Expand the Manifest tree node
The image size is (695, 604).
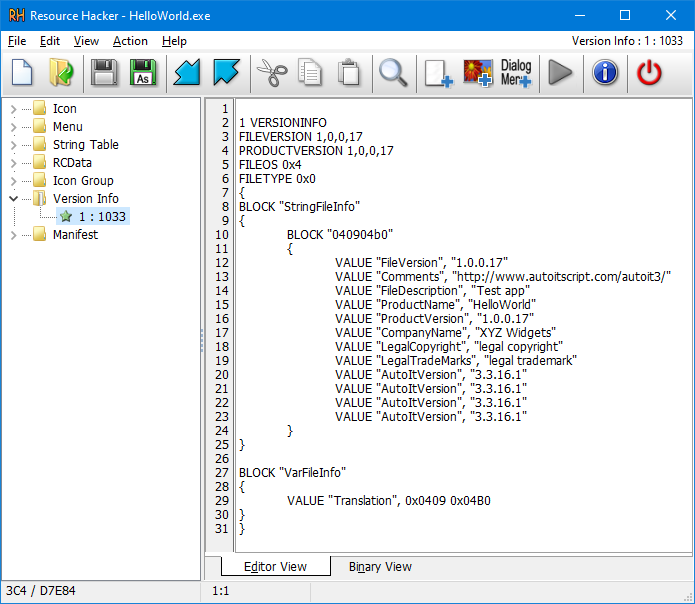[13, 235]
